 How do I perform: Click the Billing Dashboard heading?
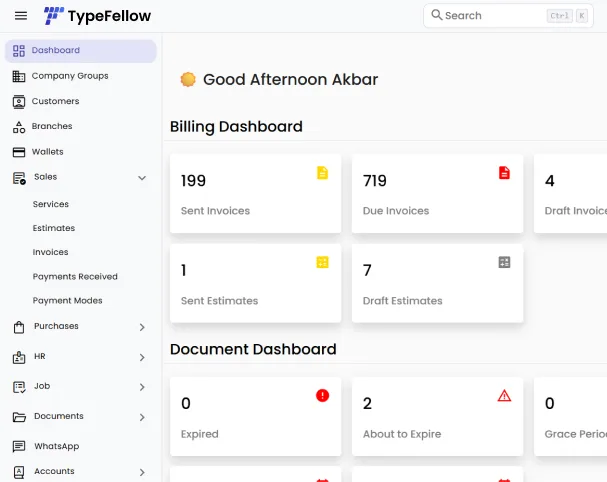pyautogui.click(x=236, y=127)
